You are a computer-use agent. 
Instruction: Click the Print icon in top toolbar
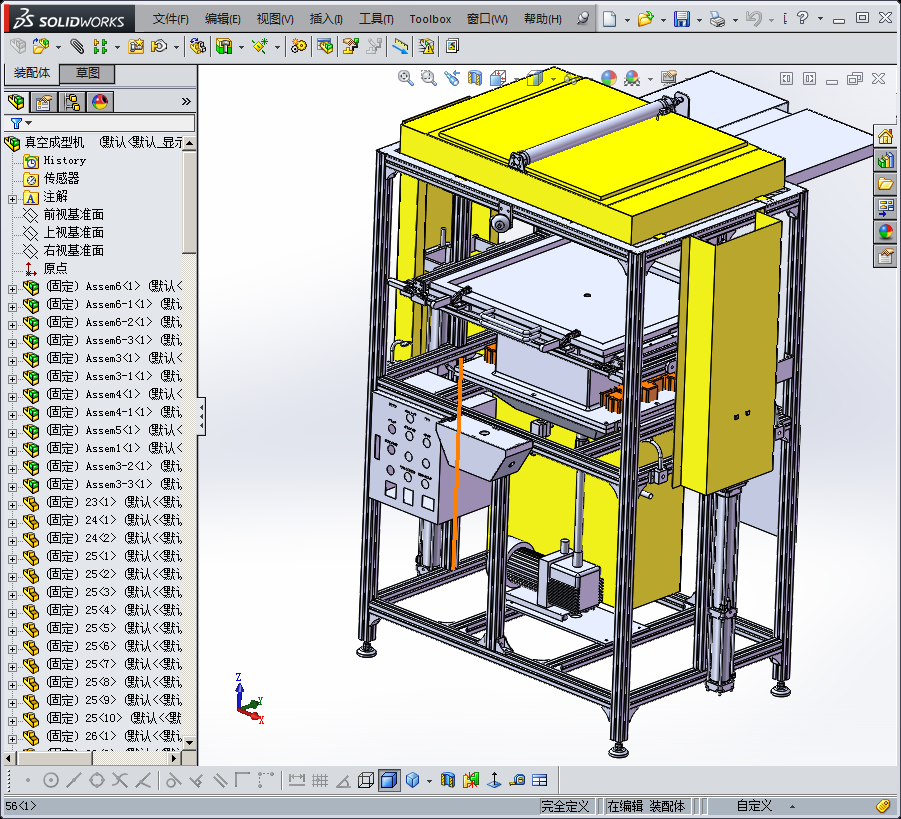pos(717,19)
